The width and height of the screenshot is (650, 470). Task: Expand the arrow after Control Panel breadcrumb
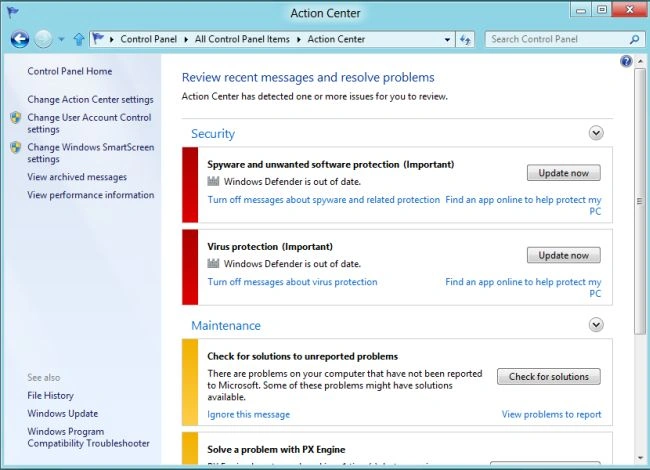point(186,39)
